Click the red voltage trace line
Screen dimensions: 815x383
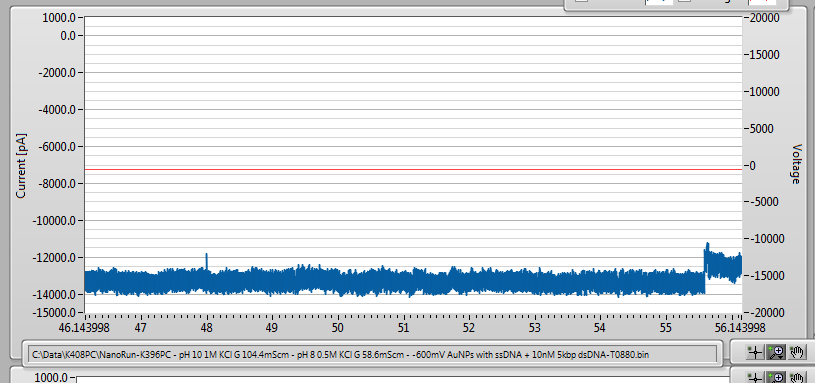click(x=413, y=169)
